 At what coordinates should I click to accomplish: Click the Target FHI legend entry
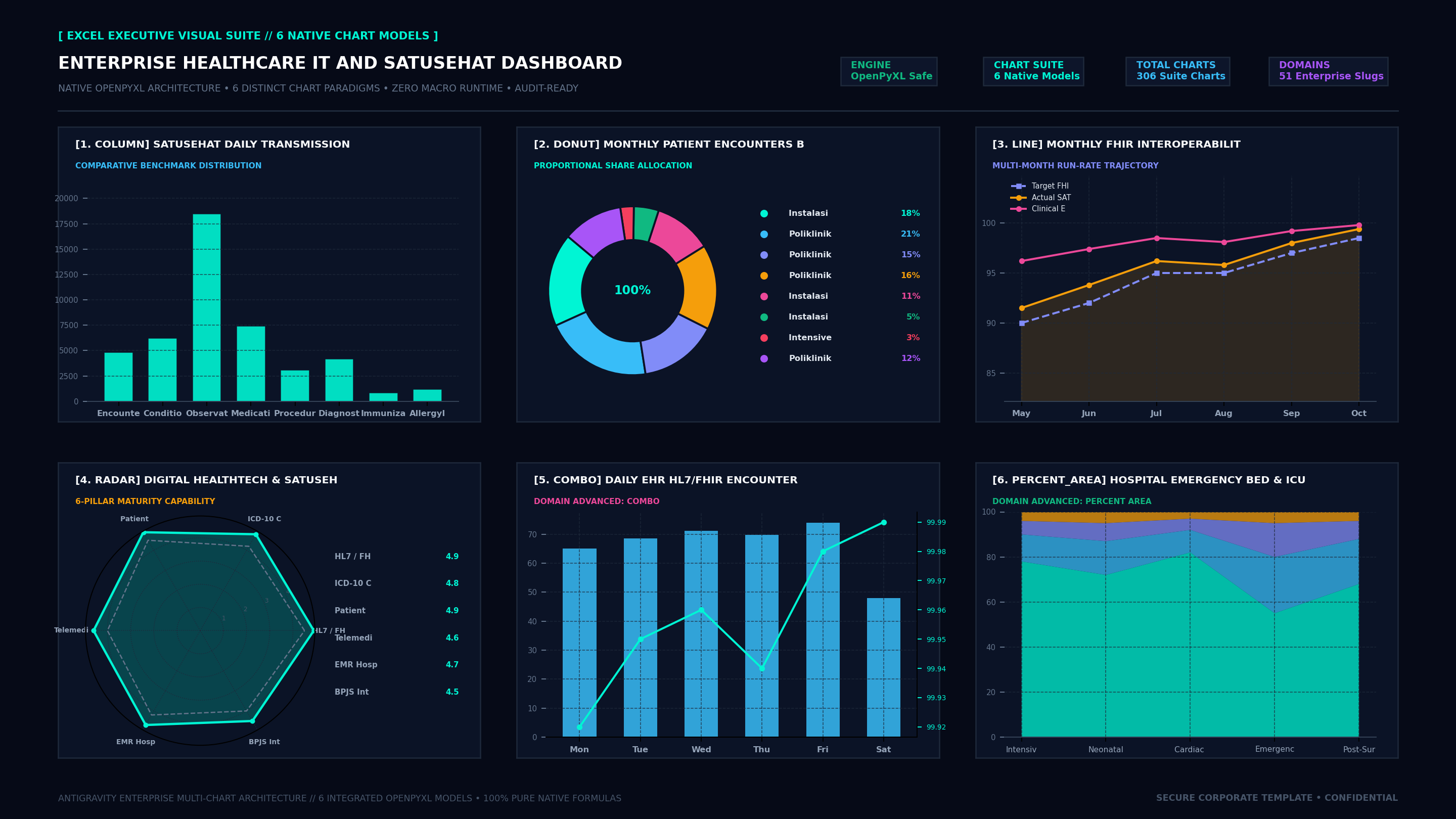1039,186
